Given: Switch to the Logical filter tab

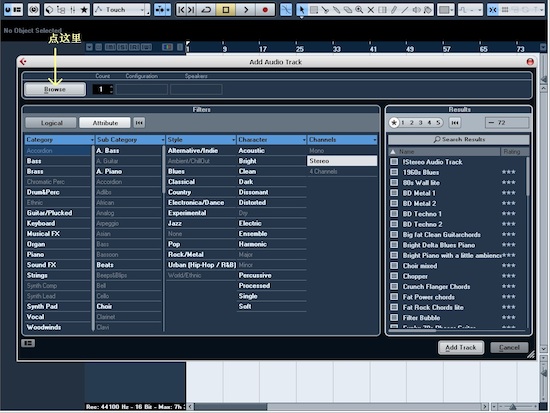Looking at the screenshot, I should coord(51,123).
